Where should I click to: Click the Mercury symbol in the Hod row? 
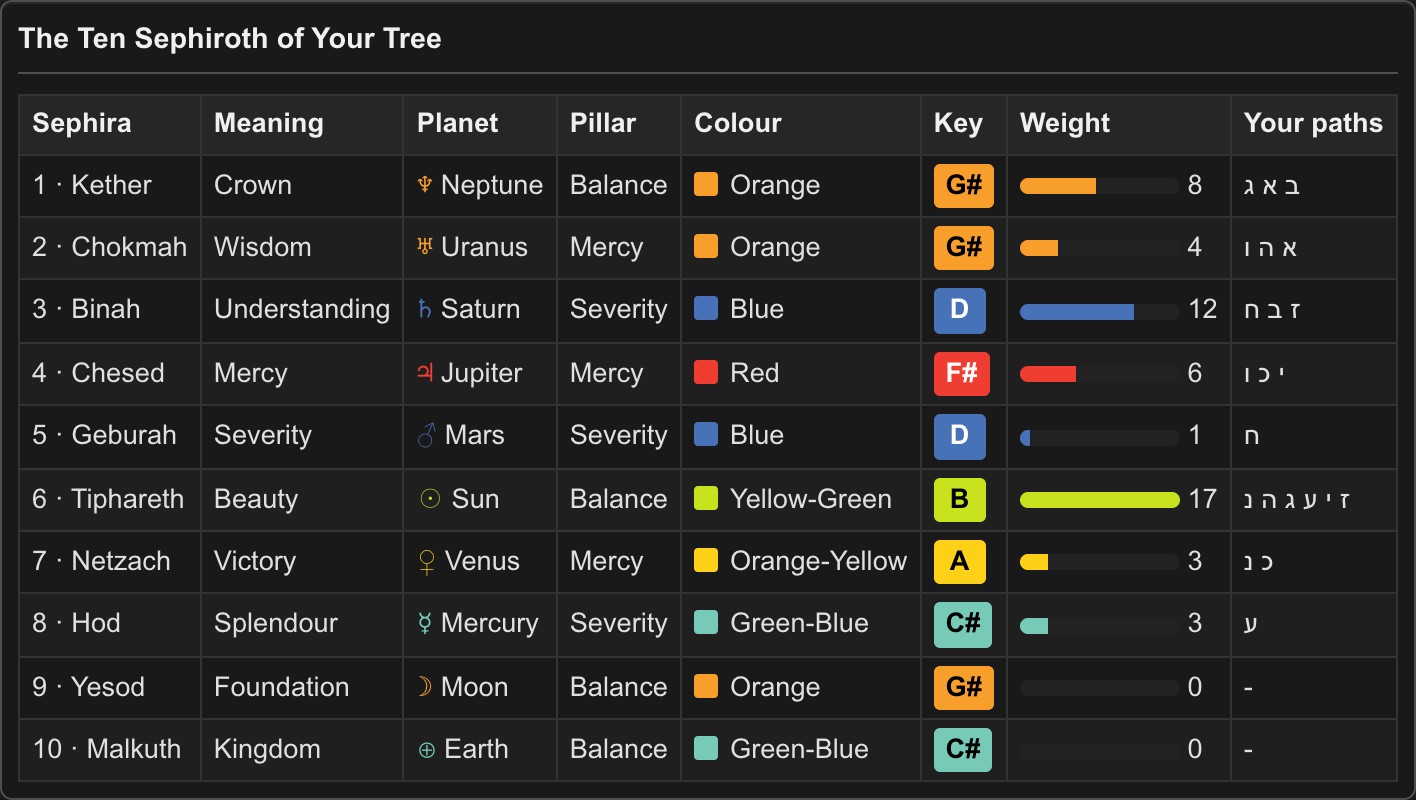coord(425,623)
